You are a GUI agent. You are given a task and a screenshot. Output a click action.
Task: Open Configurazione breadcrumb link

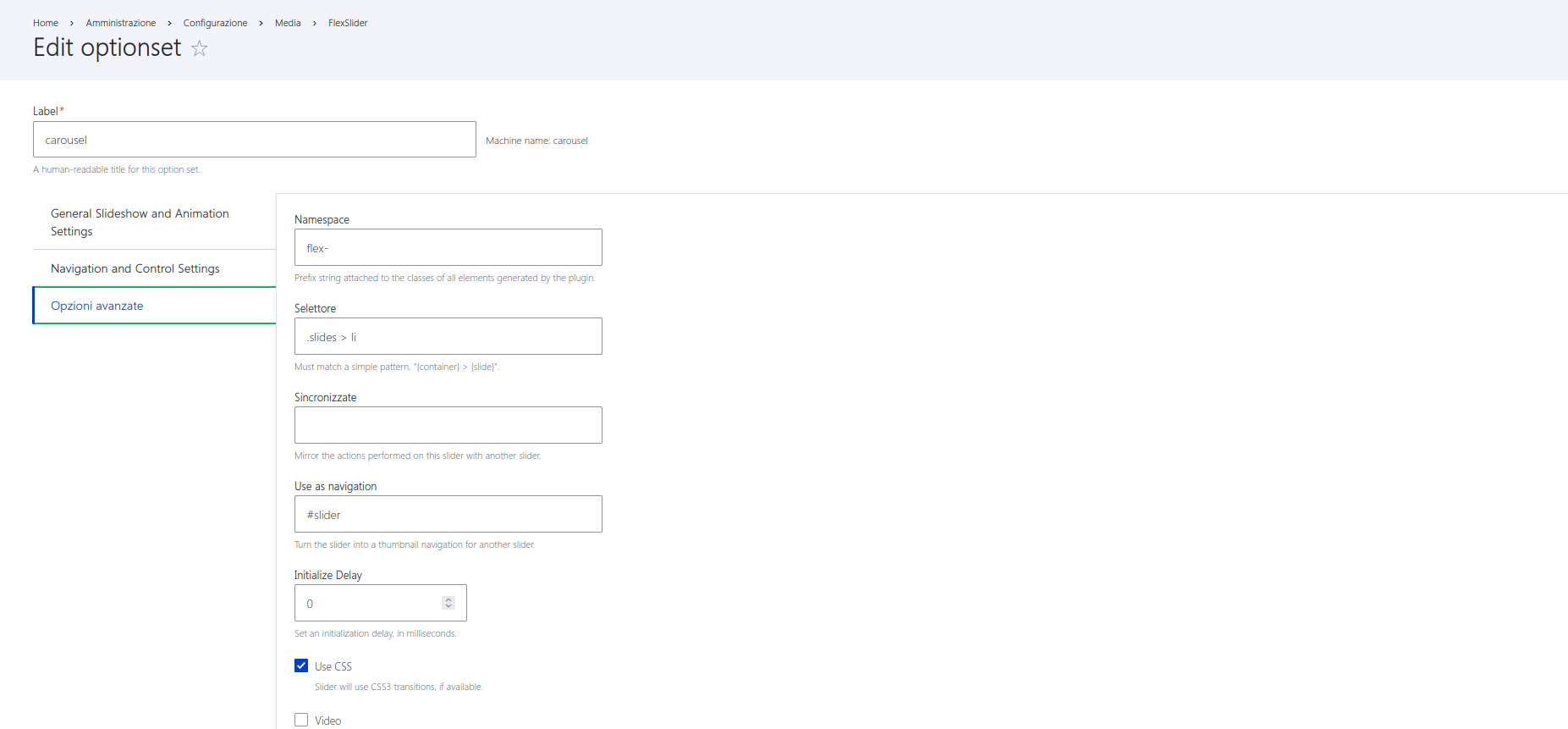coord(216,23)
